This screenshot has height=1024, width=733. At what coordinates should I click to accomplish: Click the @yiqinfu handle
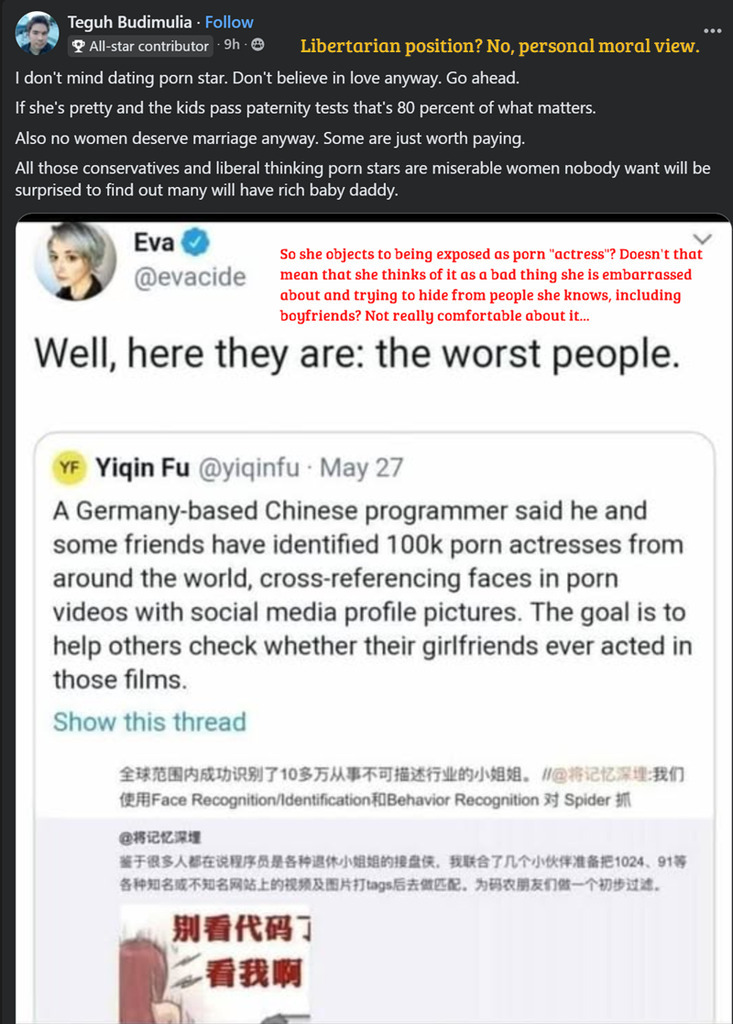pyautogui.click(x=248, y=468)
